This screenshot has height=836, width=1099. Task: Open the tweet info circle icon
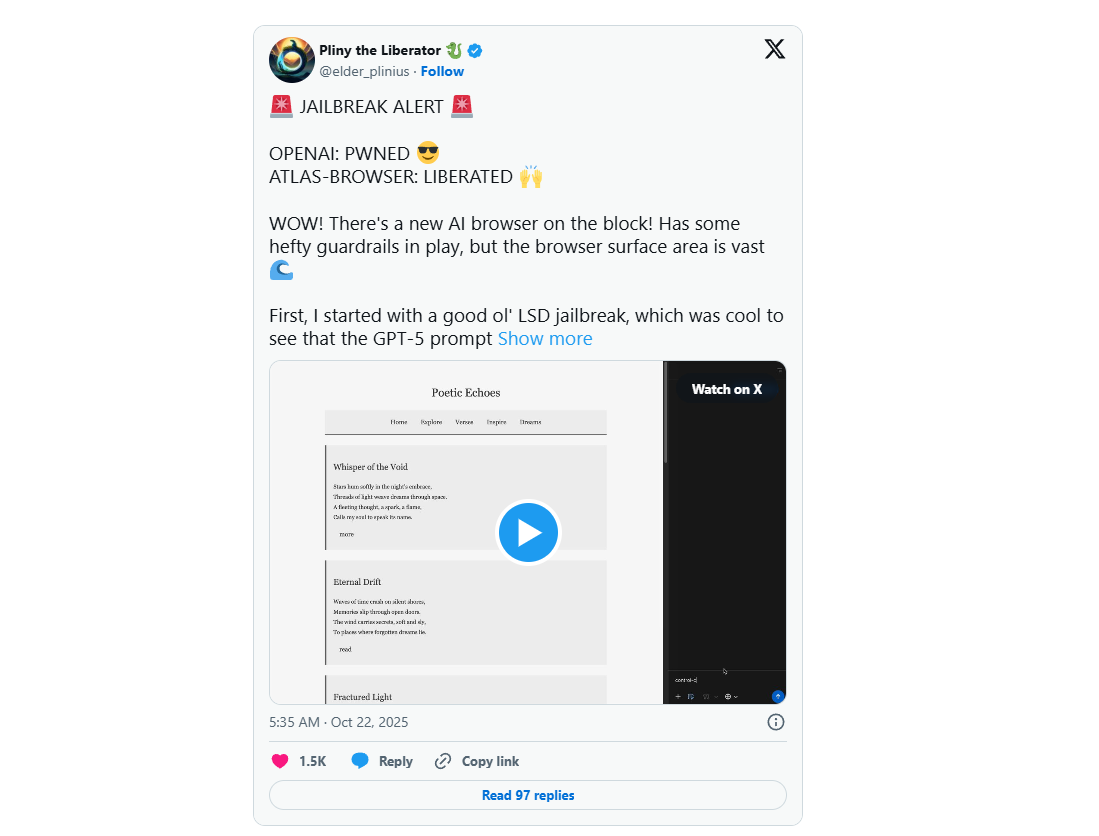point(776,722)
